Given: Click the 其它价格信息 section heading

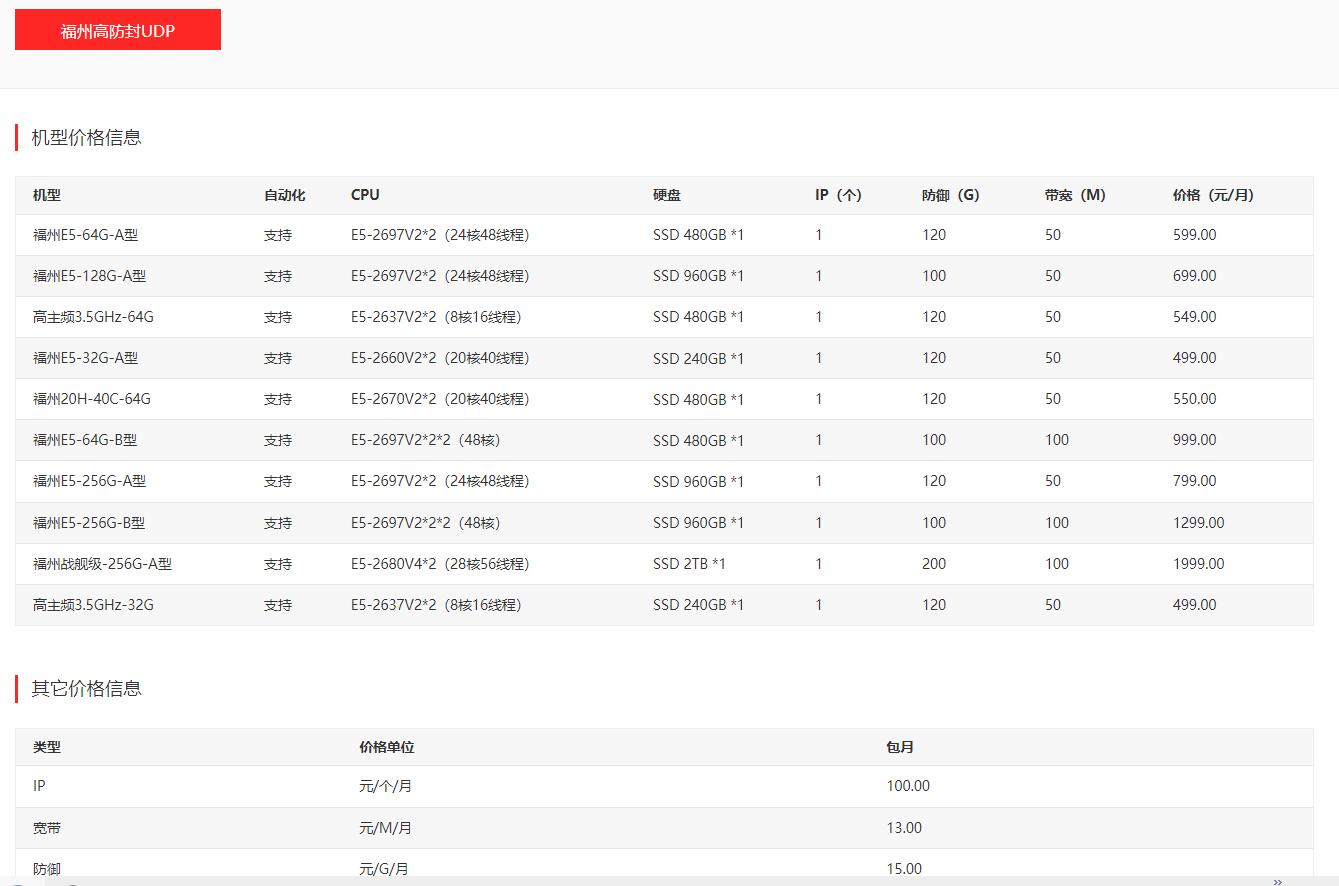Looking at the screenshot, I should (86, 688).
